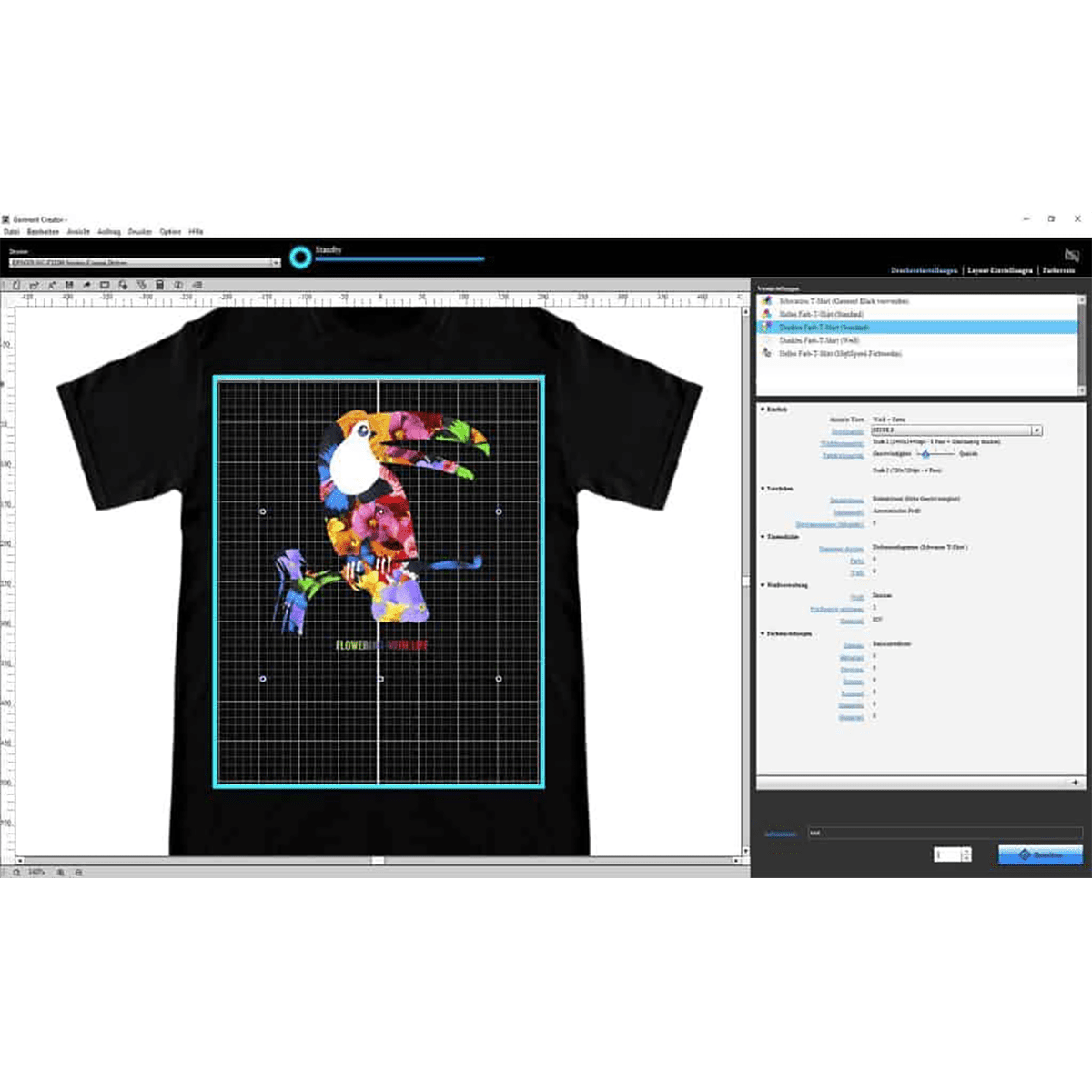Click the rectangle frame toolbar icon
Screen dimensions: 1092x1092
(105, 285)
